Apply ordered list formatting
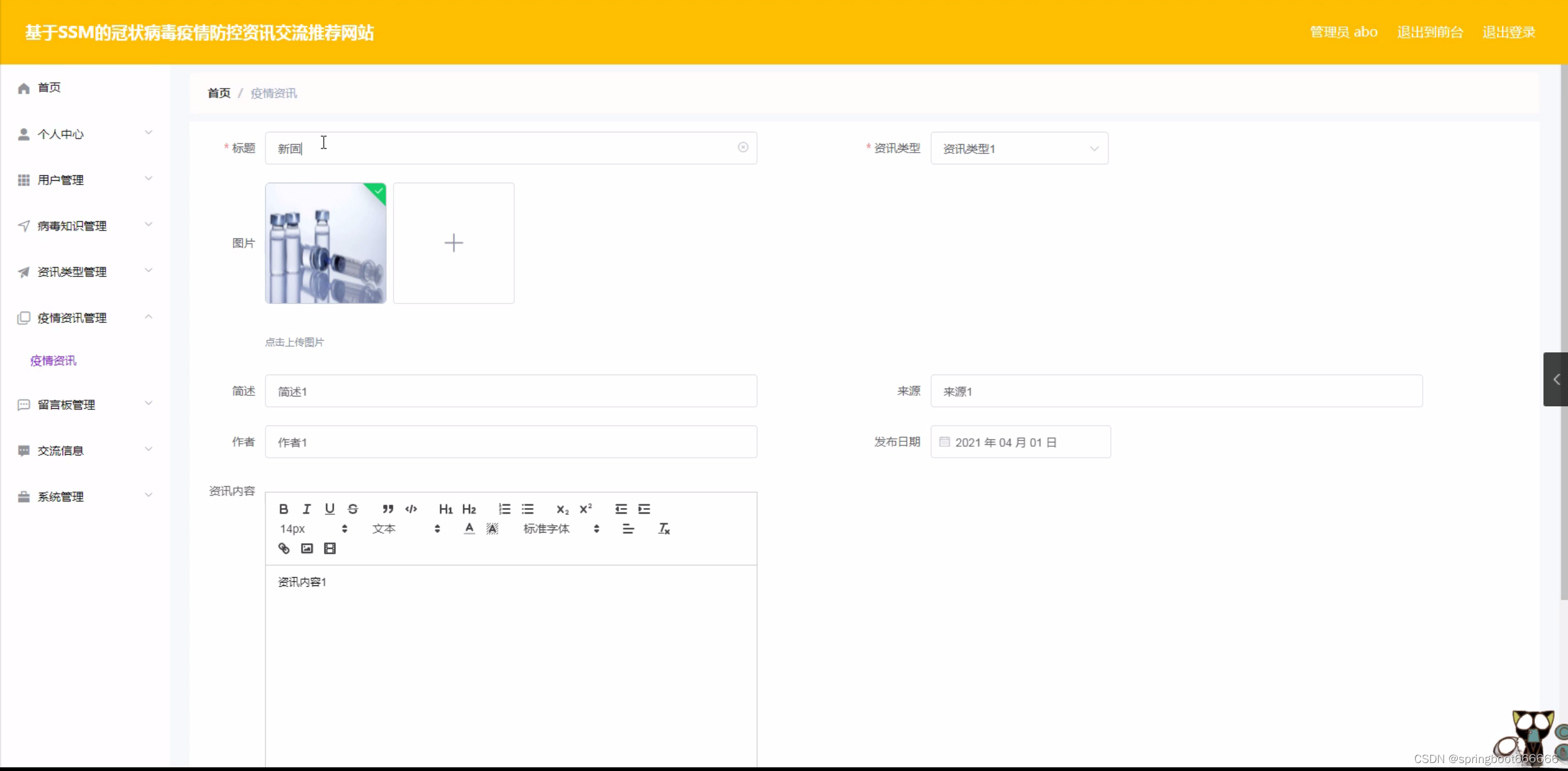Viewport: 1568px width, 771px height. point(504,509)
